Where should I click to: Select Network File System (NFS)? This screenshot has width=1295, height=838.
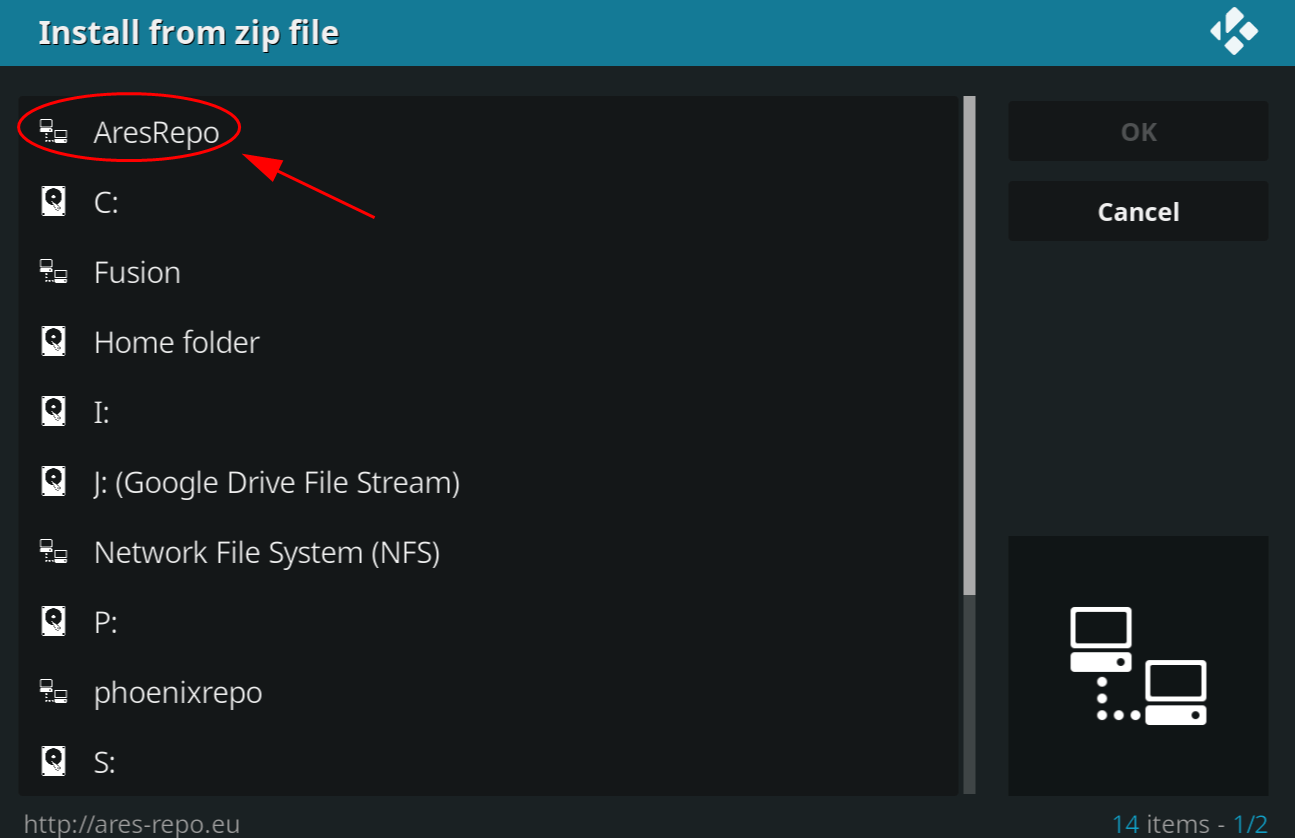489,552
